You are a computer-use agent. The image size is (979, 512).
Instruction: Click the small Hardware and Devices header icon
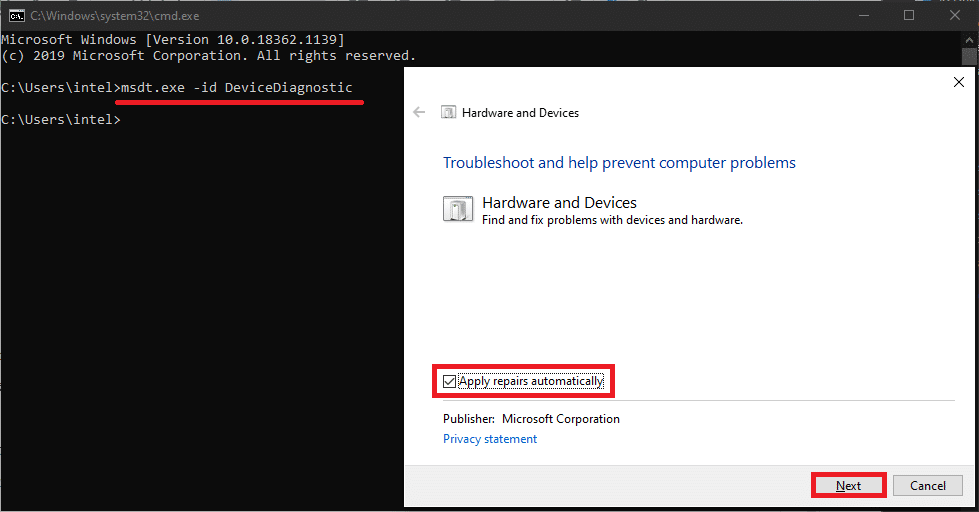pos(449,113)
